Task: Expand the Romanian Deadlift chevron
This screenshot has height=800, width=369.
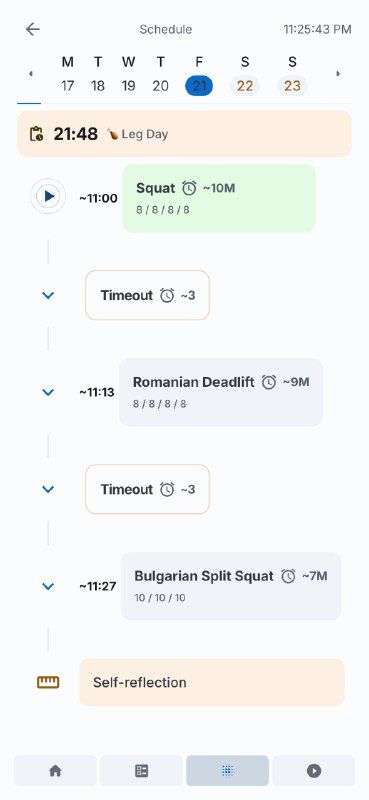Action: click(x=48, y=392)
